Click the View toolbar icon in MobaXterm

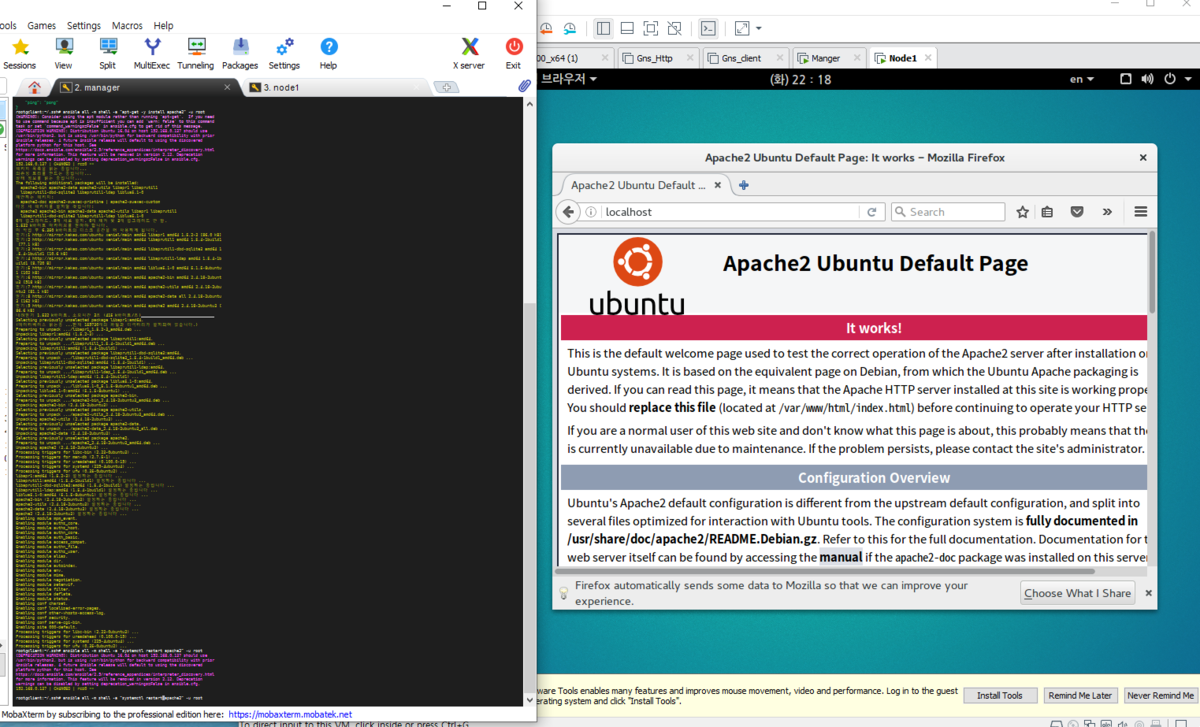(x=63, y=53)
